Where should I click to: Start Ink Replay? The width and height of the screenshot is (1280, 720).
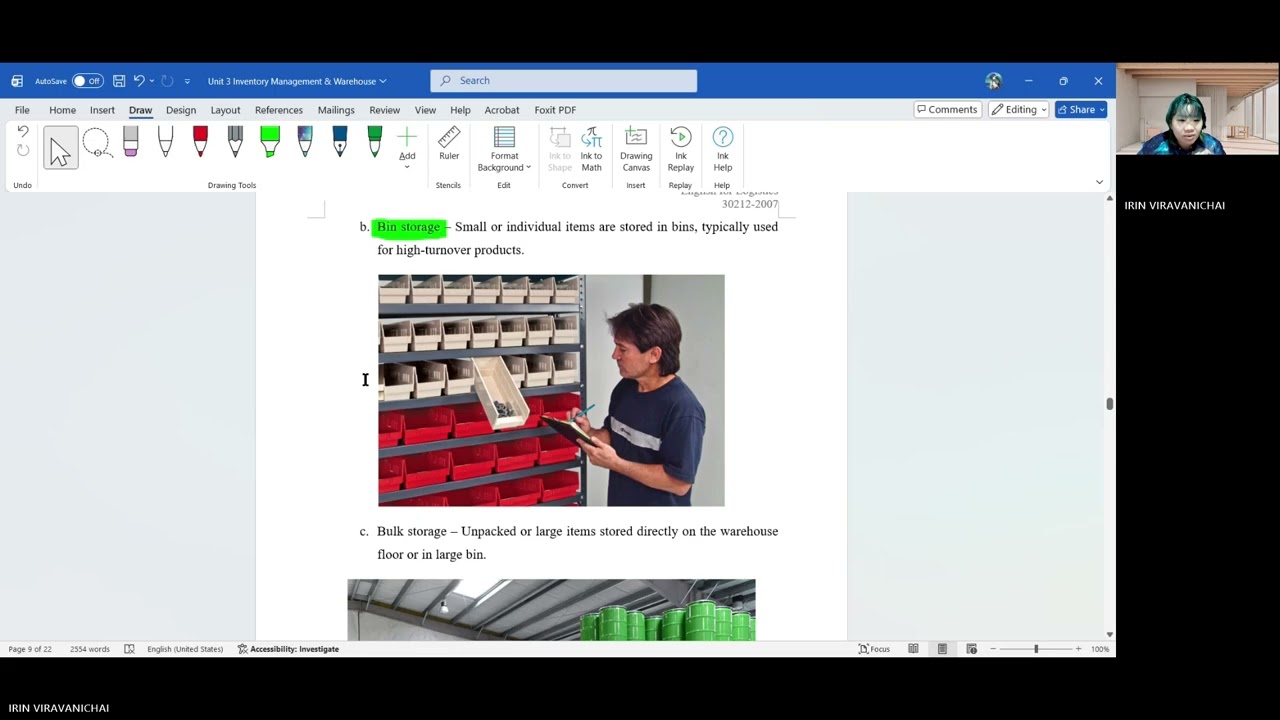[681, 150]
